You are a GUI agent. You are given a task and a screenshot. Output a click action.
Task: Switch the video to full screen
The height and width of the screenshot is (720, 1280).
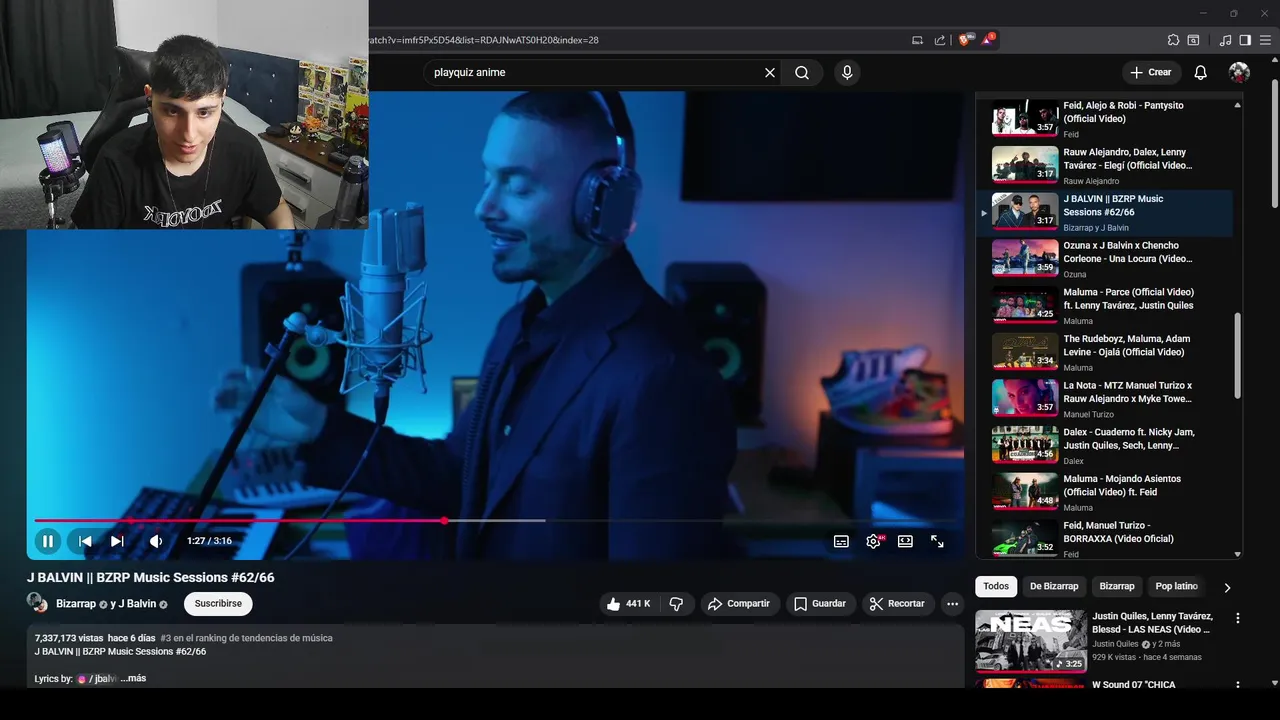(937, 541)
